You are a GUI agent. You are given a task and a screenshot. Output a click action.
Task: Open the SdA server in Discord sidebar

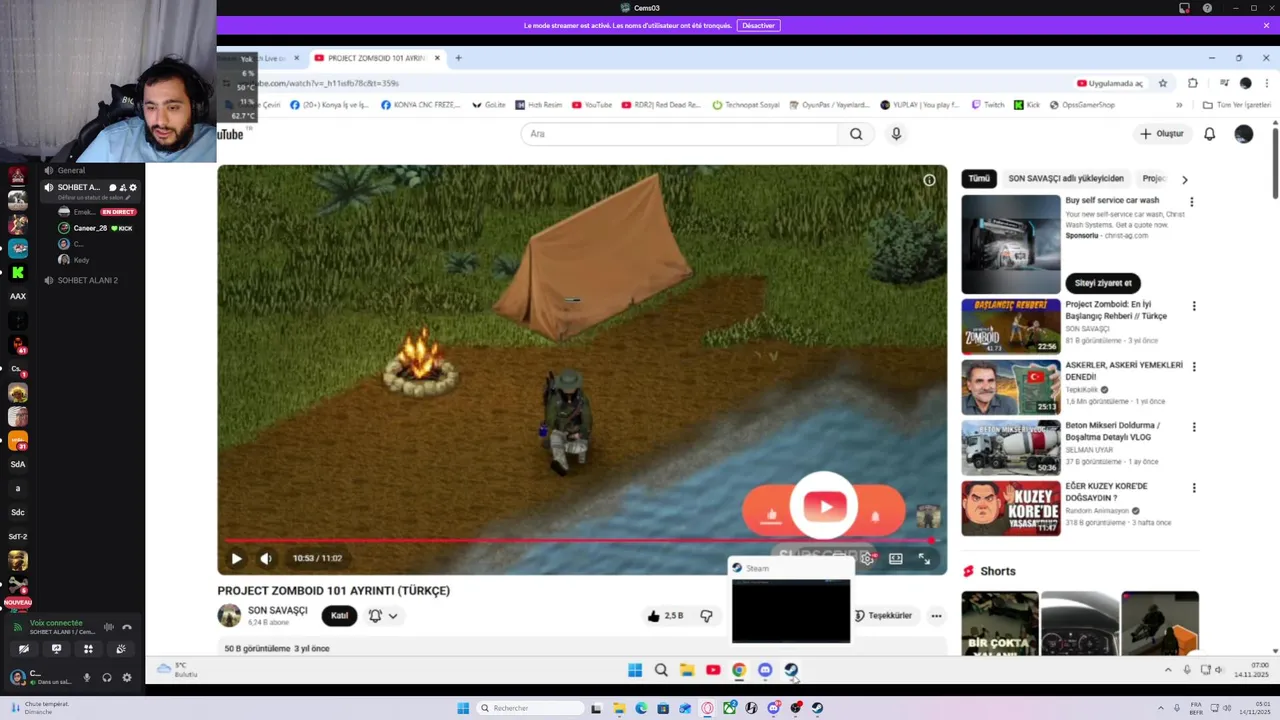click(x=18, y=465)
